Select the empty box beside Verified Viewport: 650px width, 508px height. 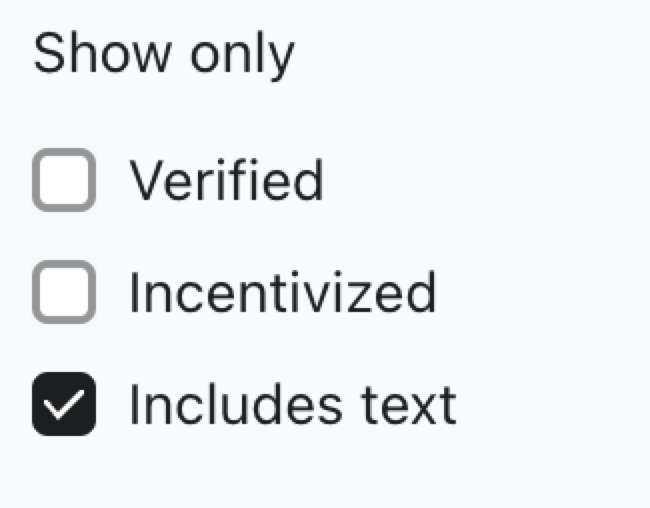coord(64,180)
